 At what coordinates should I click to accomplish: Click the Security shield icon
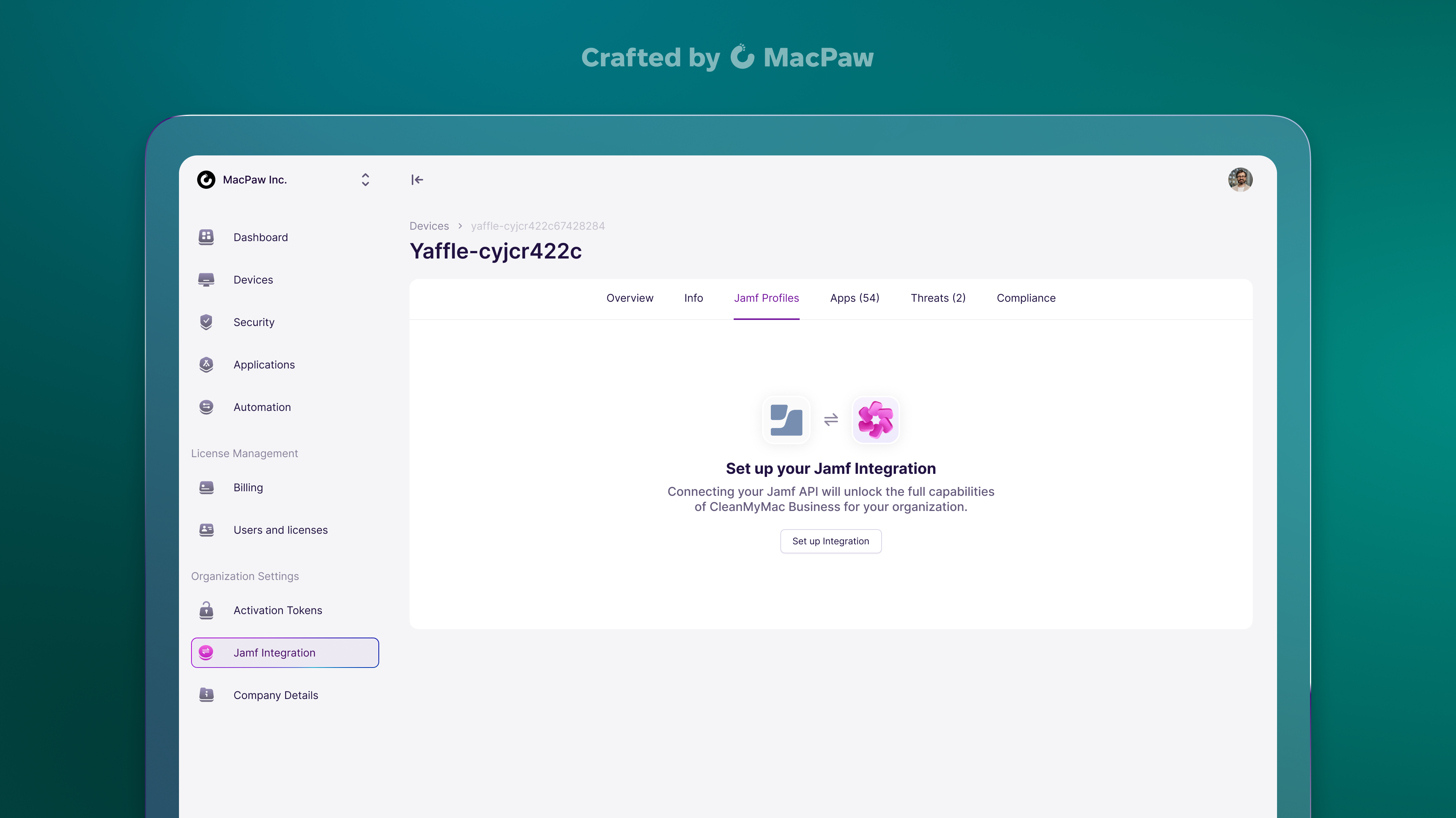coord(206,322)
